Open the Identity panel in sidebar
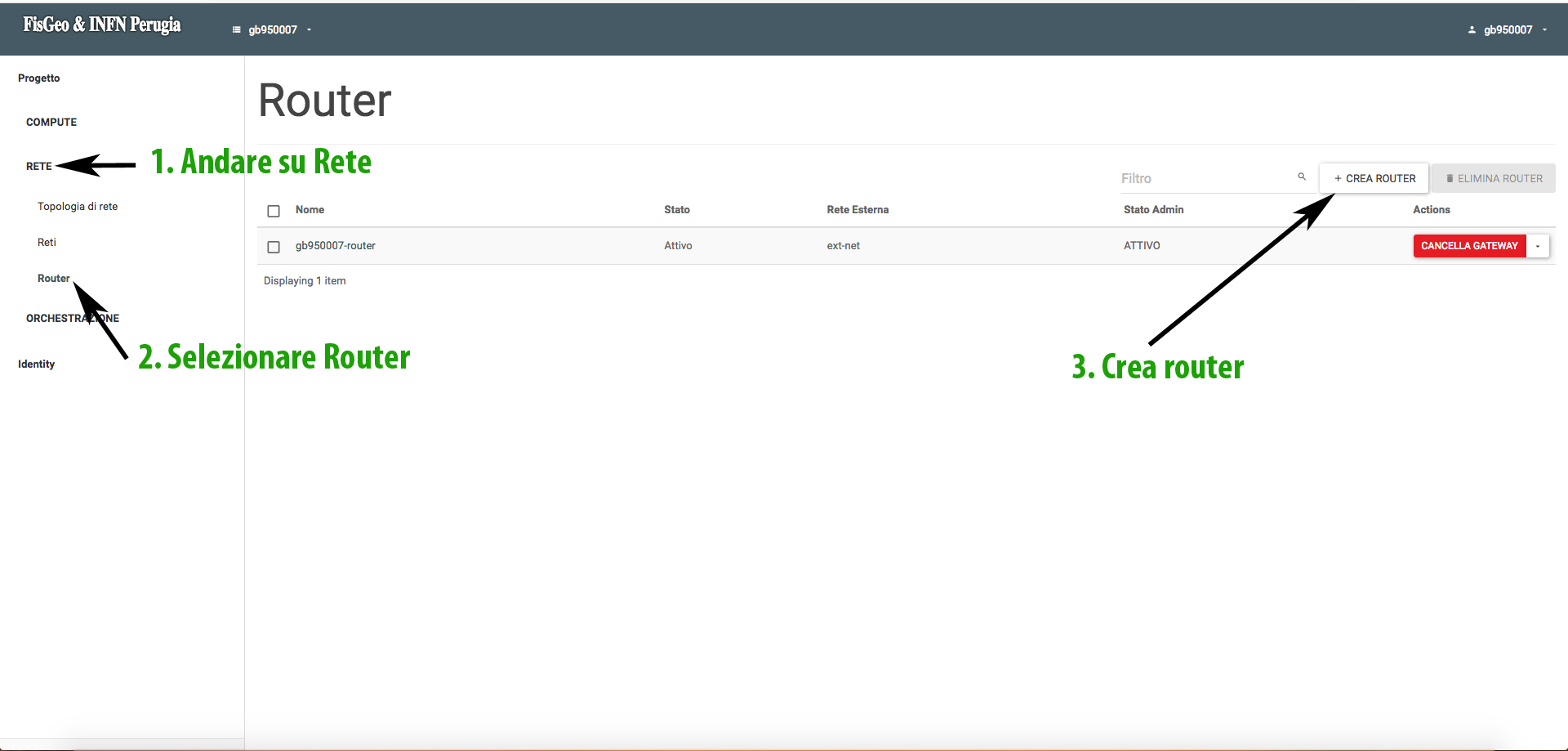Screen dimensions: 1568x751 [x=36, y=364]
